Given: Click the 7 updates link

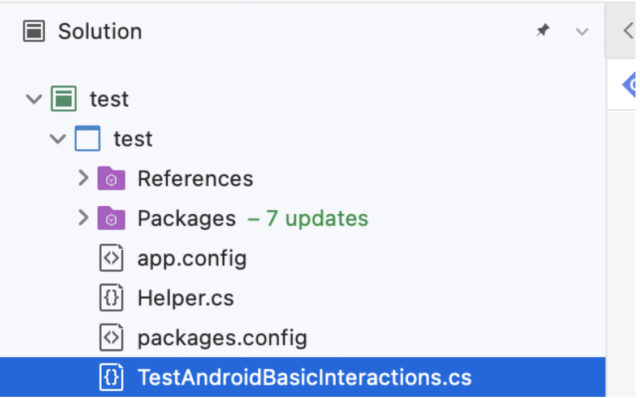Looking at the screenshot, I should [308, 218].
